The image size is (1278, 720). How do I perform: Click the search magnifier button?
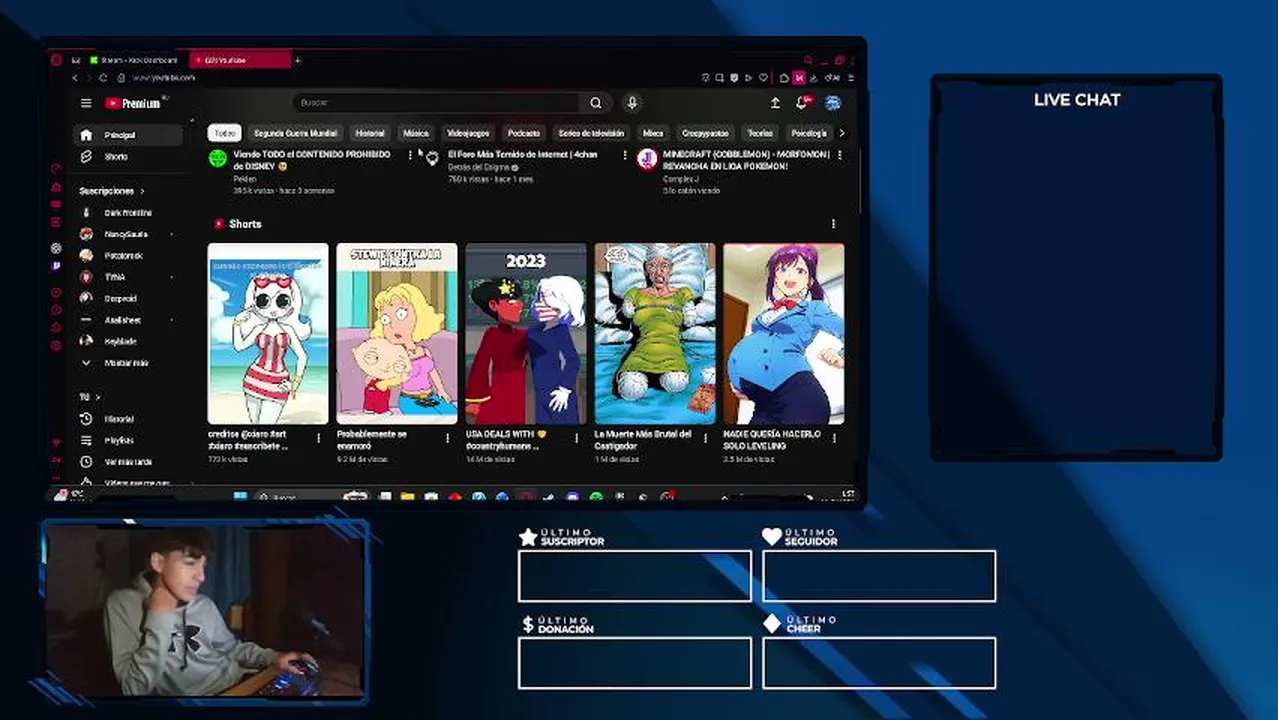coord(596,103)
